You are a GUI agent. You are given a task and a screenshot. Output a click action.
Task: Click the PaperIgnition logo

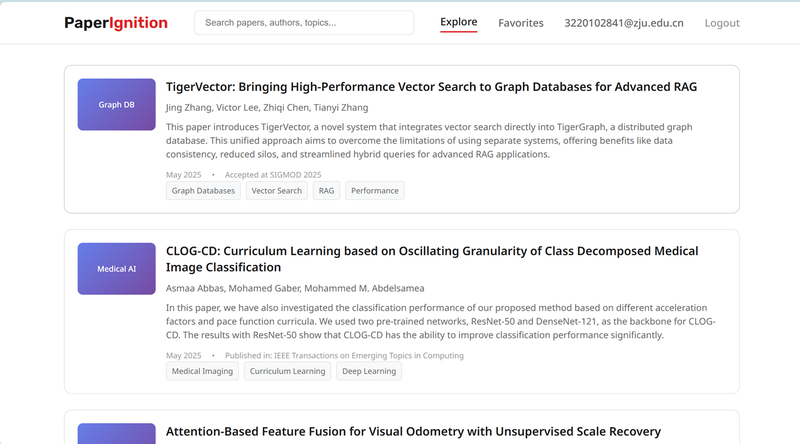click(x=116, y=23)
